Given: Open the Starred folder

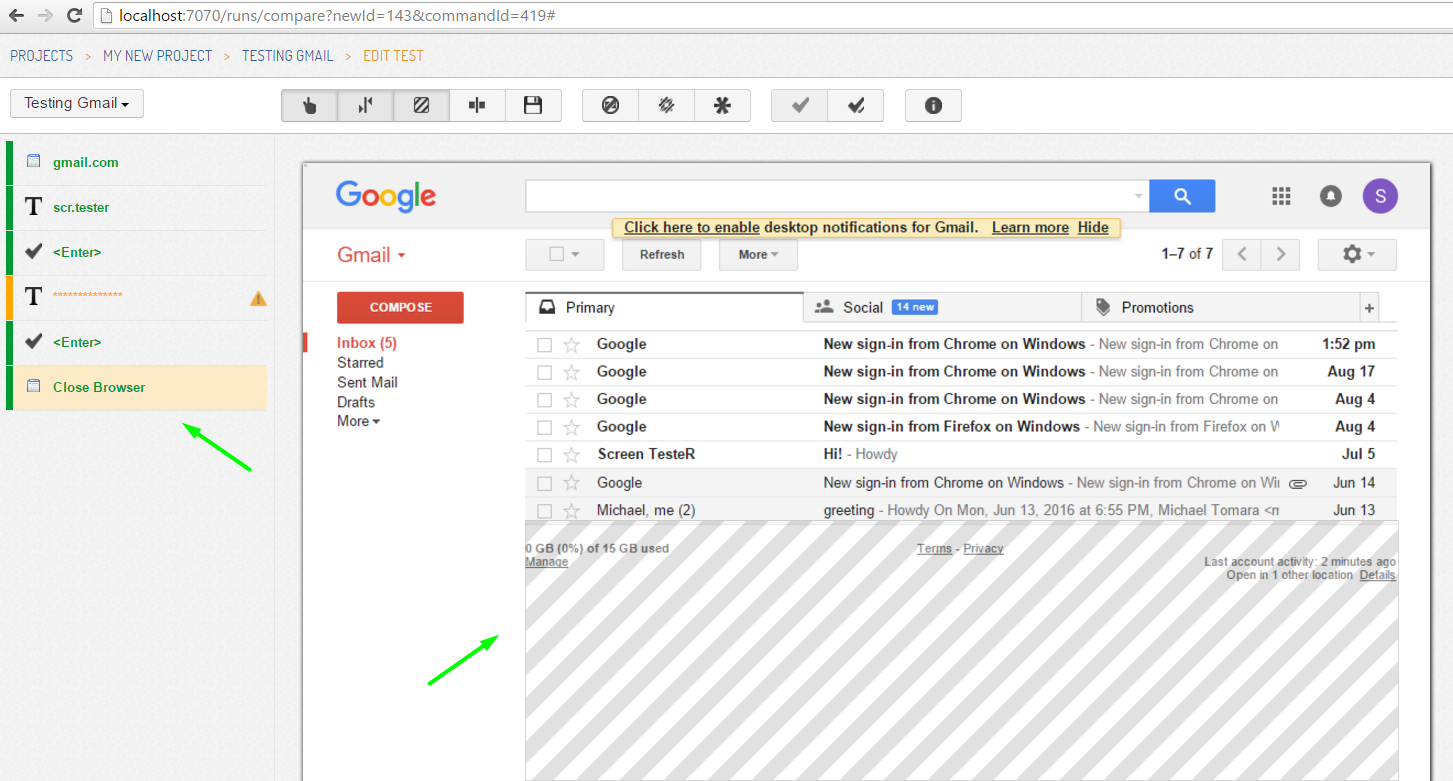Looking at the screenshot, I should click(360, 363).
